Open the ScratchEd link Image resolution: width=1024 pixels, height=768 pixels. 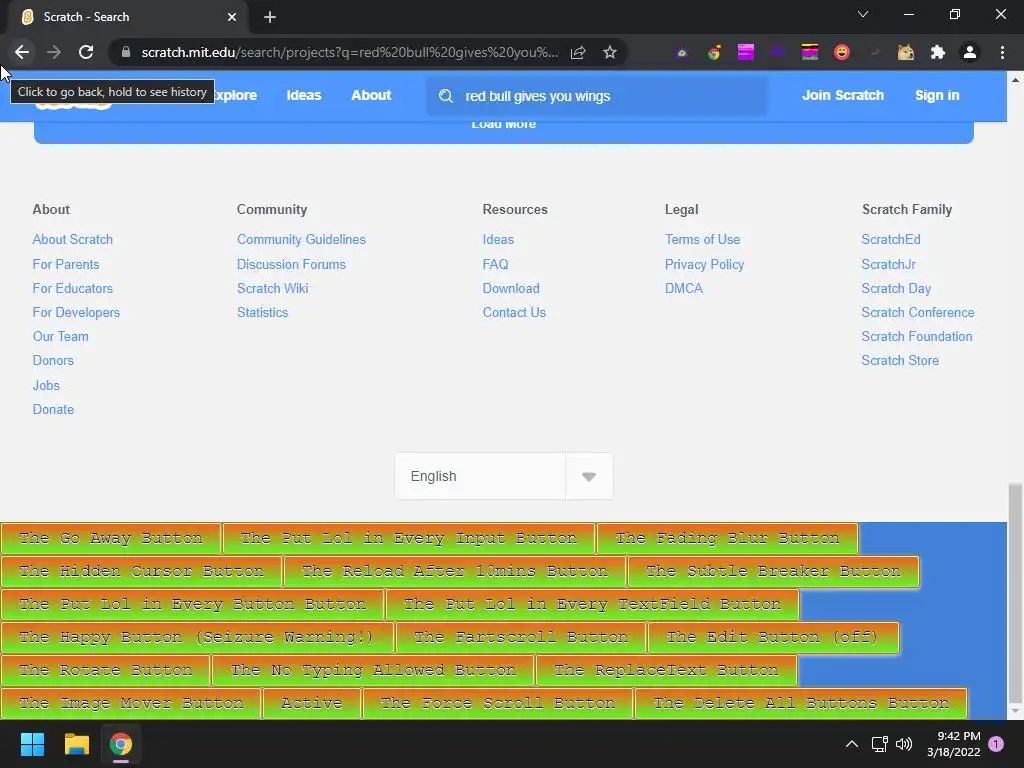(891, 240)
